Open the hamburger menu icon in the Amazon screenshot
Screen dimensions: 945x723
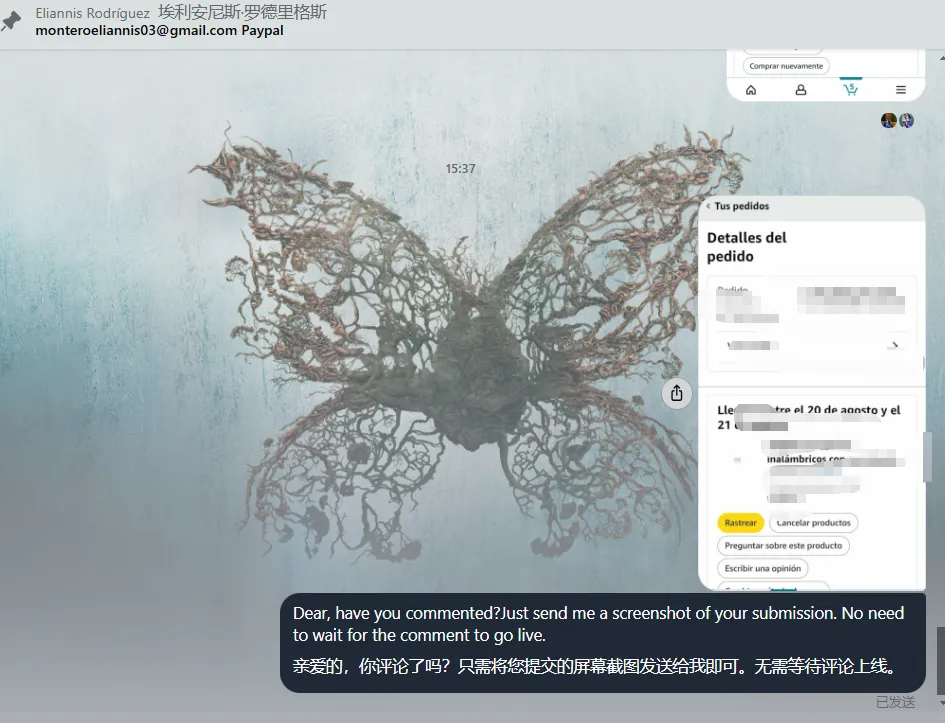click(x=901, y=90)
